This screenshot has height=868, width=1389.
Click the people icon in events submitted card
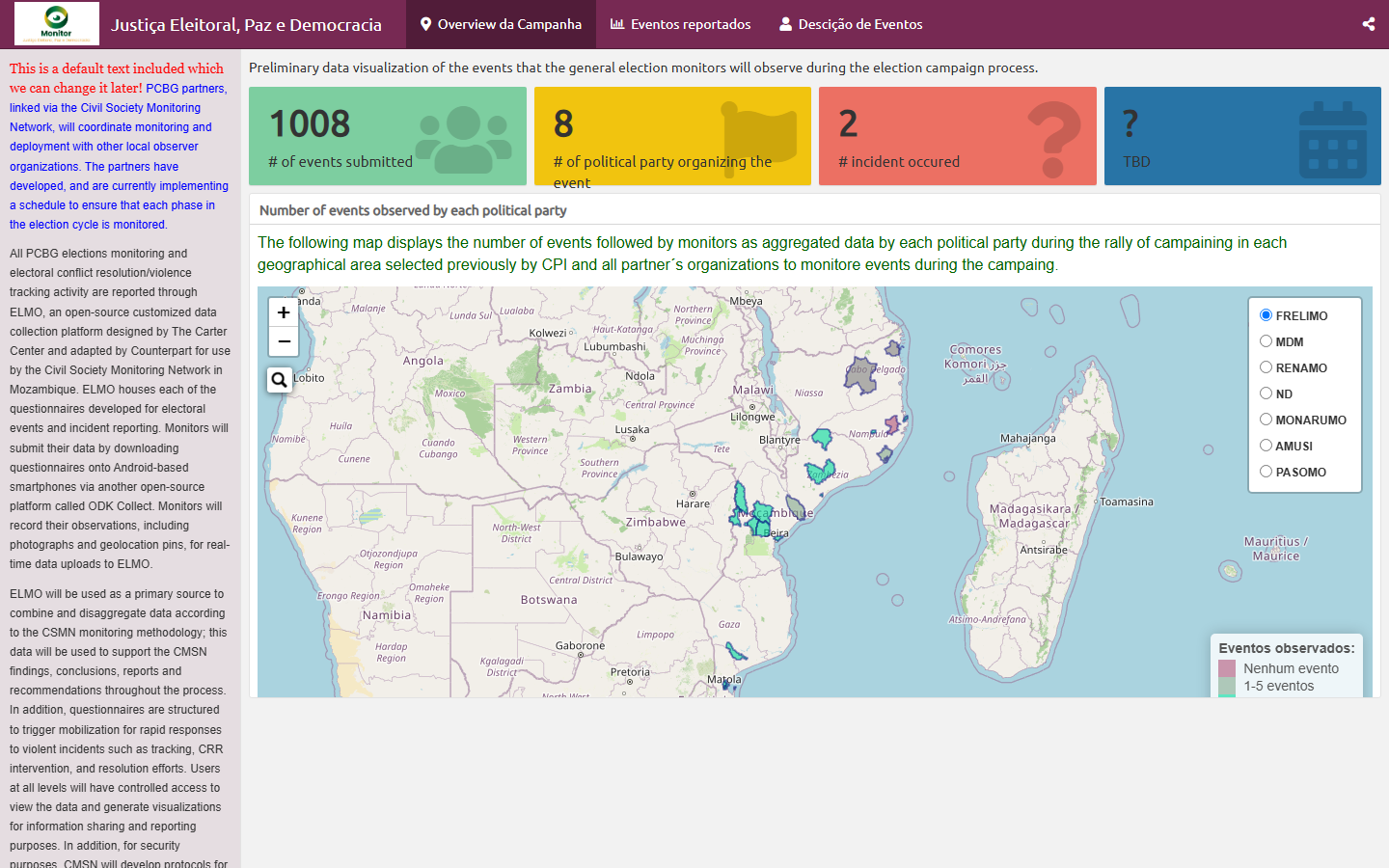[463, 140]
